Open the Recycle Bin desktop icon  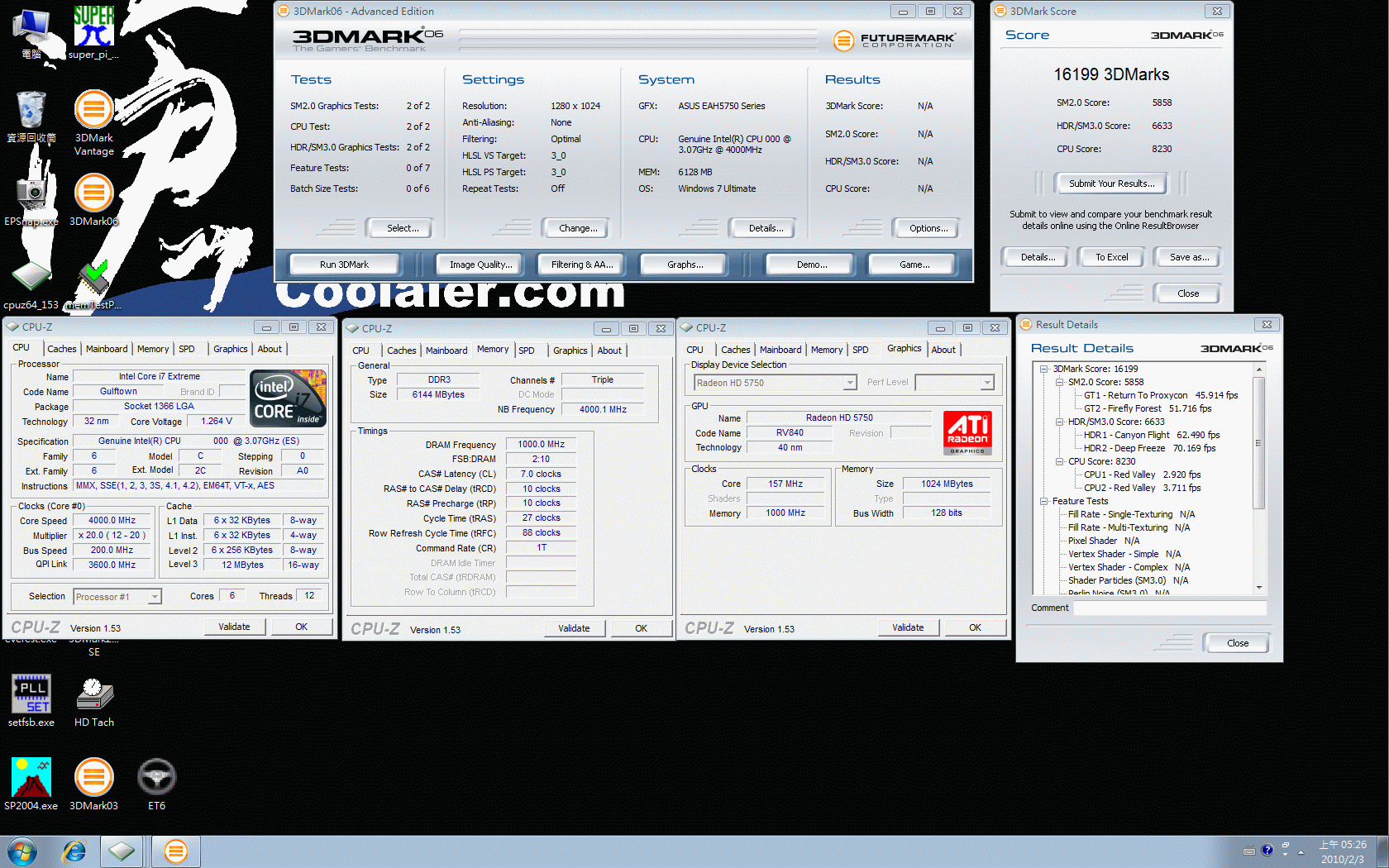point(31,117)
